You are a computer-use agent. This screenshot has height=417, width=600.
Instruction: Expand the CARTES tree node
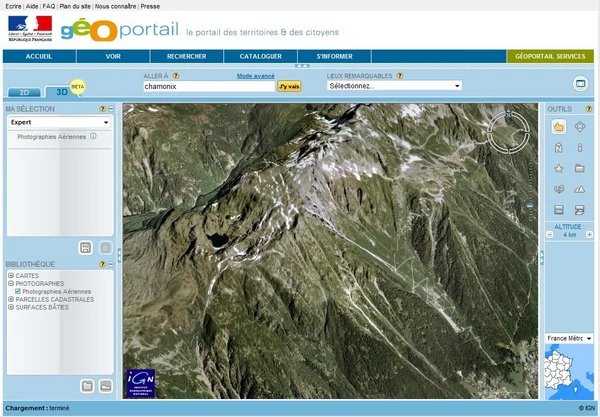click(11, 275)
